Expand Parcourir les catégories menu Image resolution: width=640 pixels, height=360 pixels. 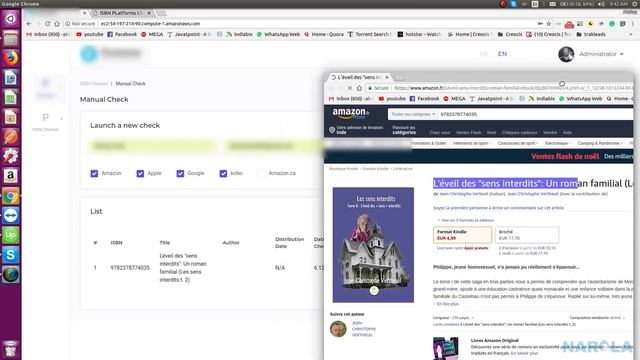tap(404, 130)
